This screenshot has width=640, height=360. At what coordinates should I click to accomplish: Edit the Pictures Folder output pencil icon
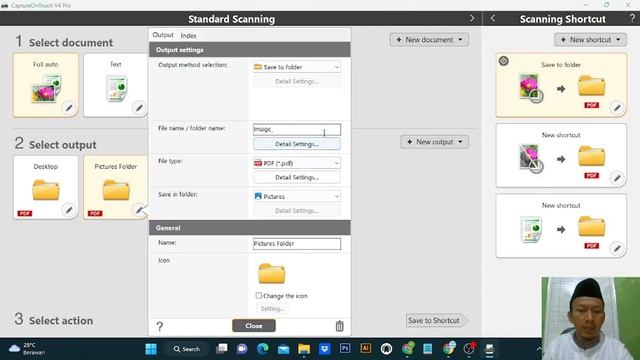[139, 210]
